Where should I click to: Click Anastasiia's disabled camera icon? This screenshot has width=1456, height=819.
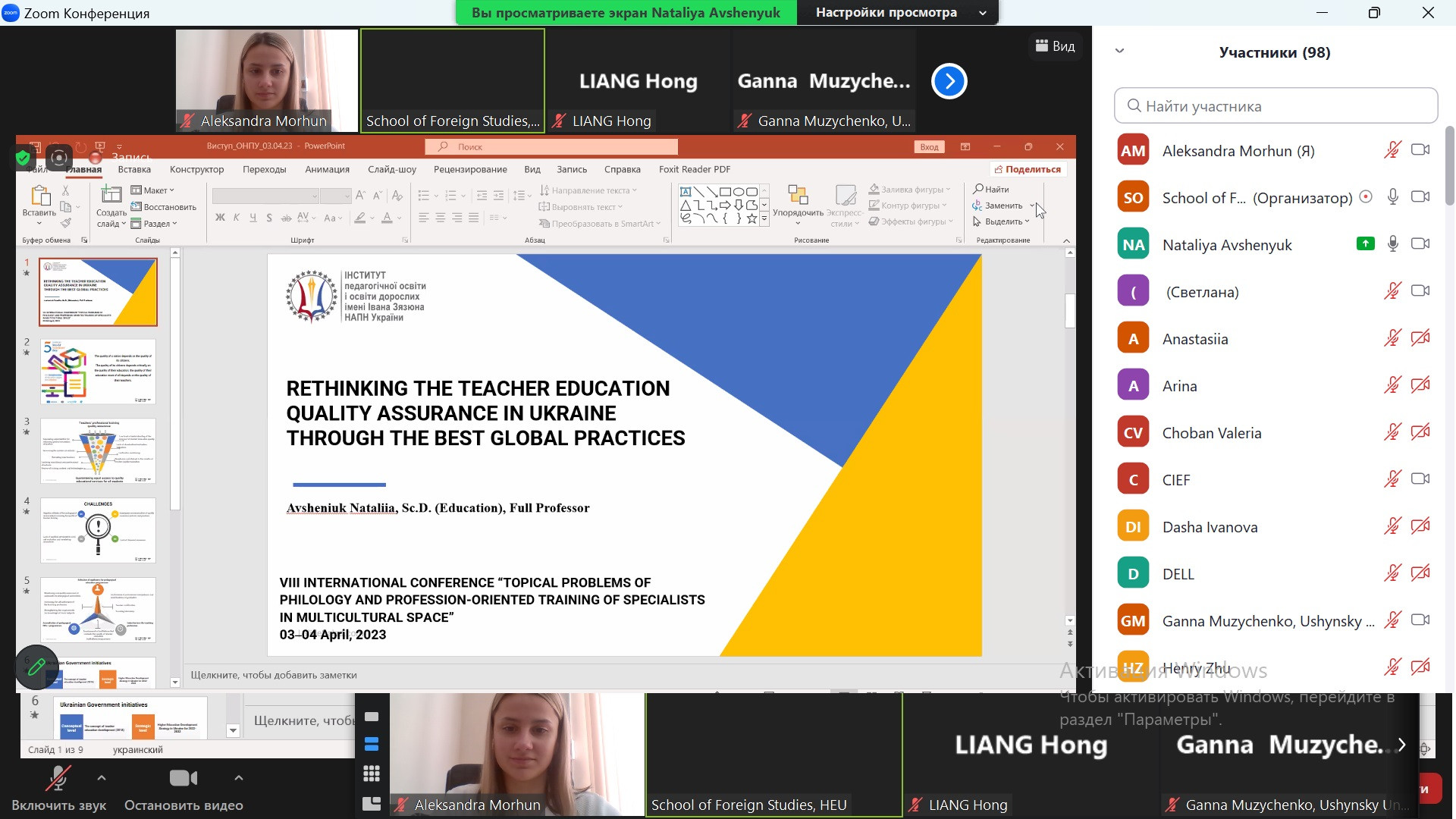[1420, 338]
